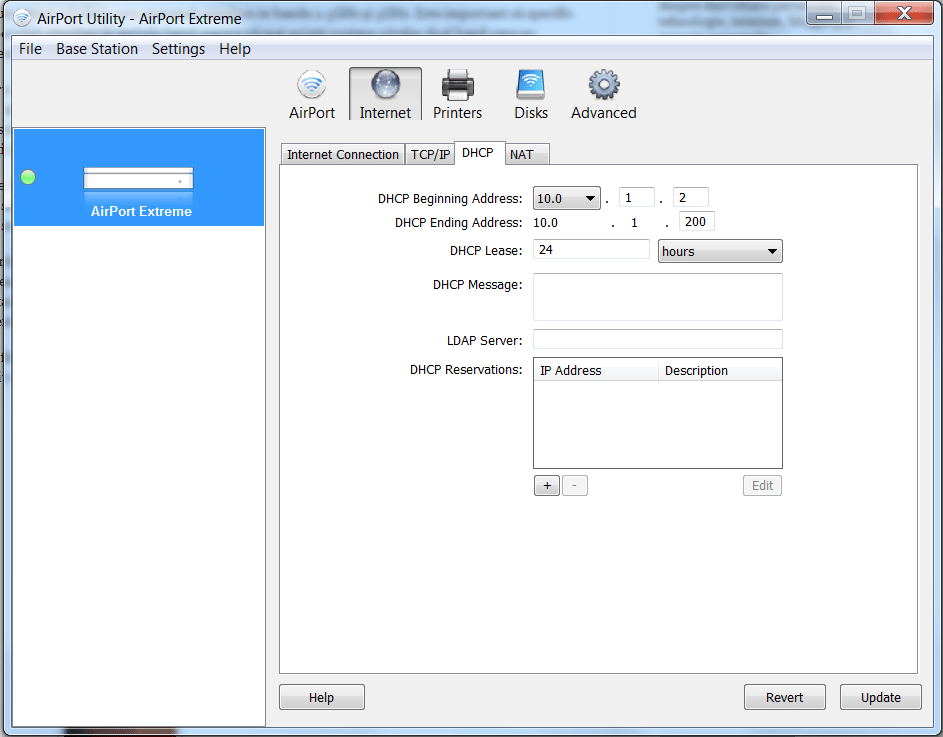Open the lease time unit hours dropdown
The height and width of the screenshot is (737, 943).
(720, 251)
